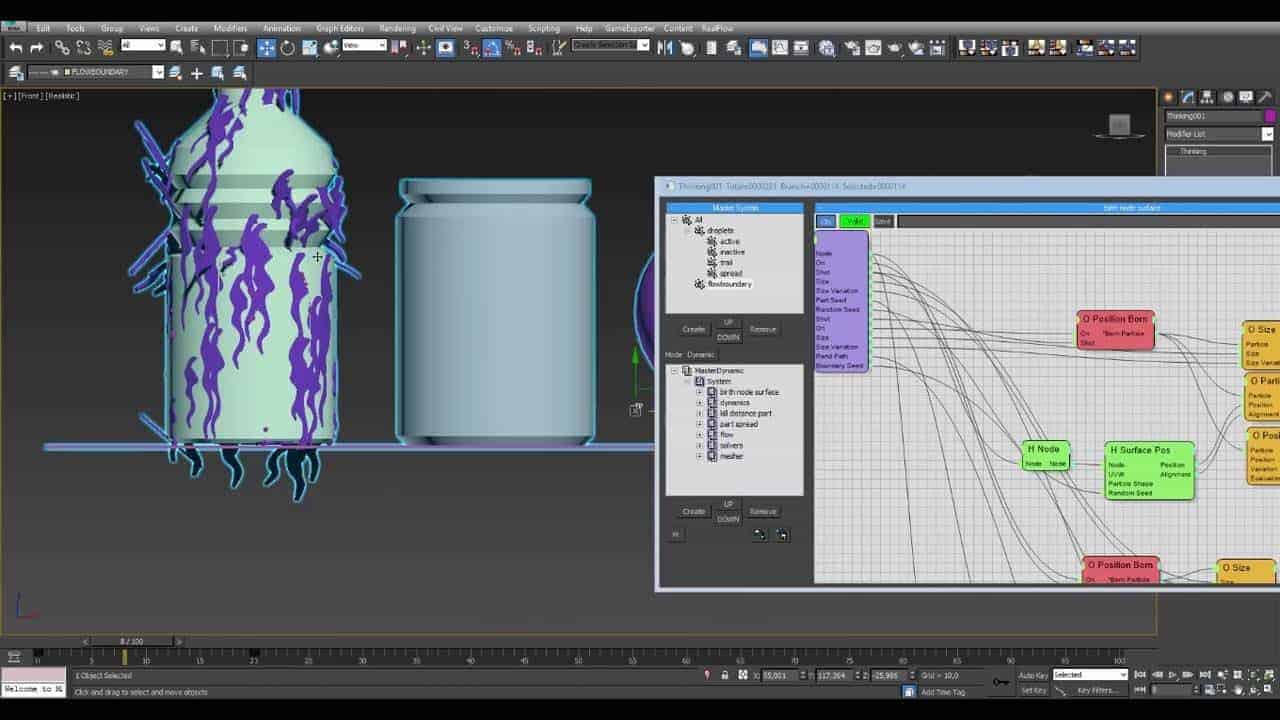Open the Utilities hammer panel tab
1280x720 pixels.
1265,97
